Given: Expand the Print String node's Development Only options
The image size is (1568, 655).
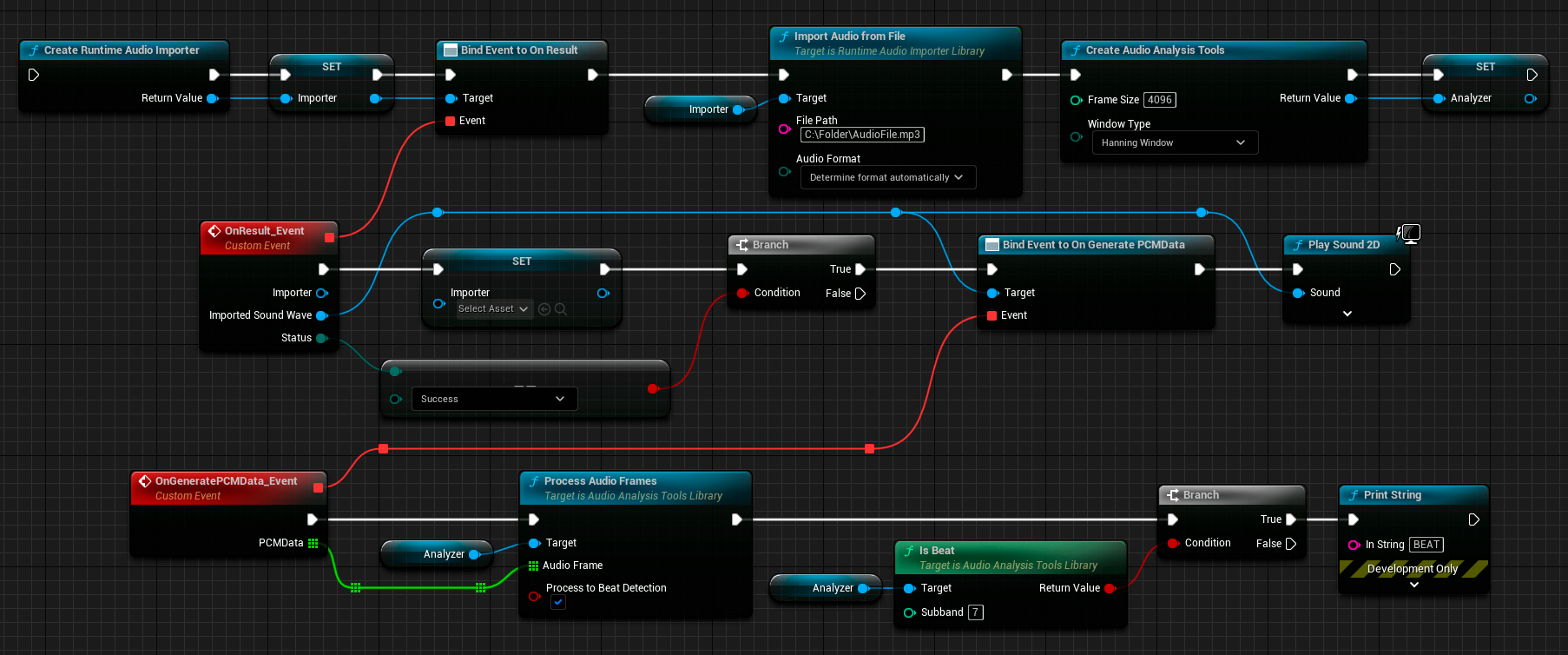Looking at the screenshot, I should [x=1414, y=585].
